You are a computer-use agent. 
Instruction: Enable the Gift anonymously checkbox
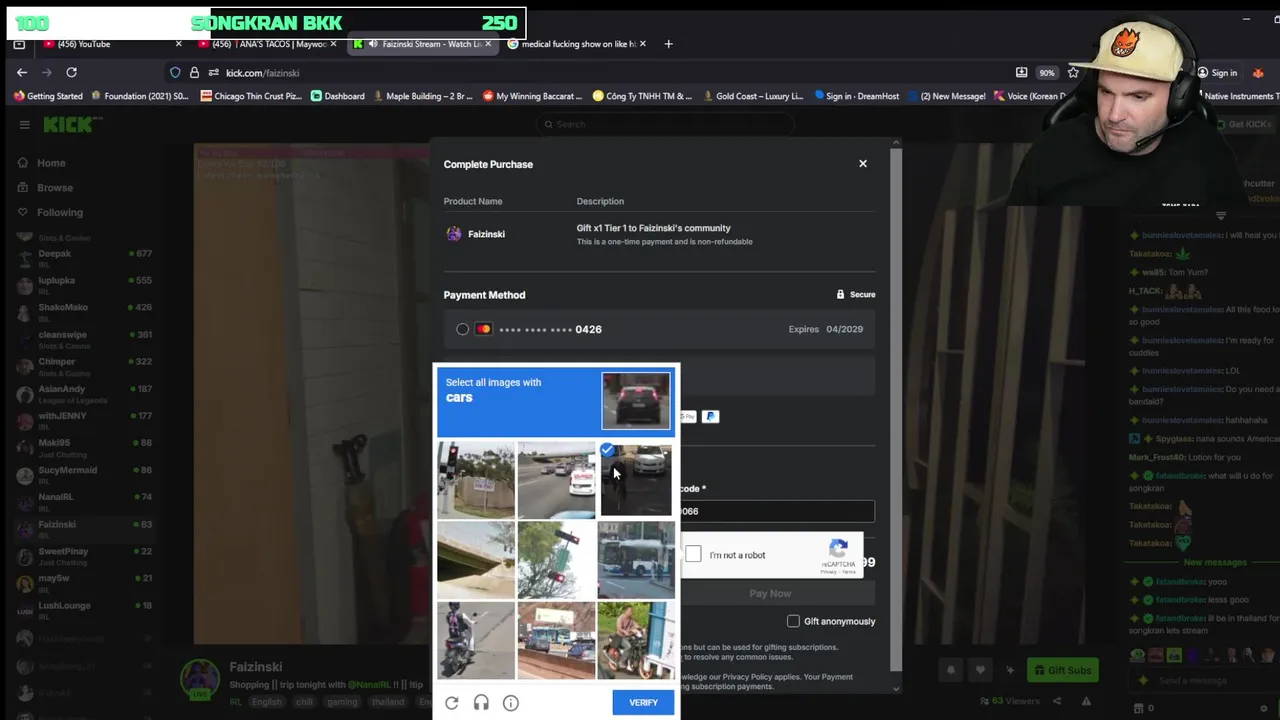[x=793, y=621]
